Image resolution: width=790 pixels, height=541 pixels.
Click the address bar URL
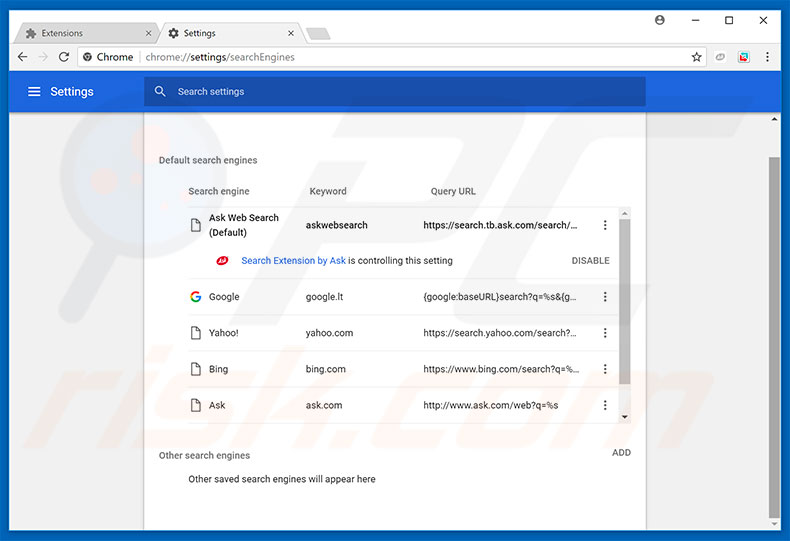(220, 57)
